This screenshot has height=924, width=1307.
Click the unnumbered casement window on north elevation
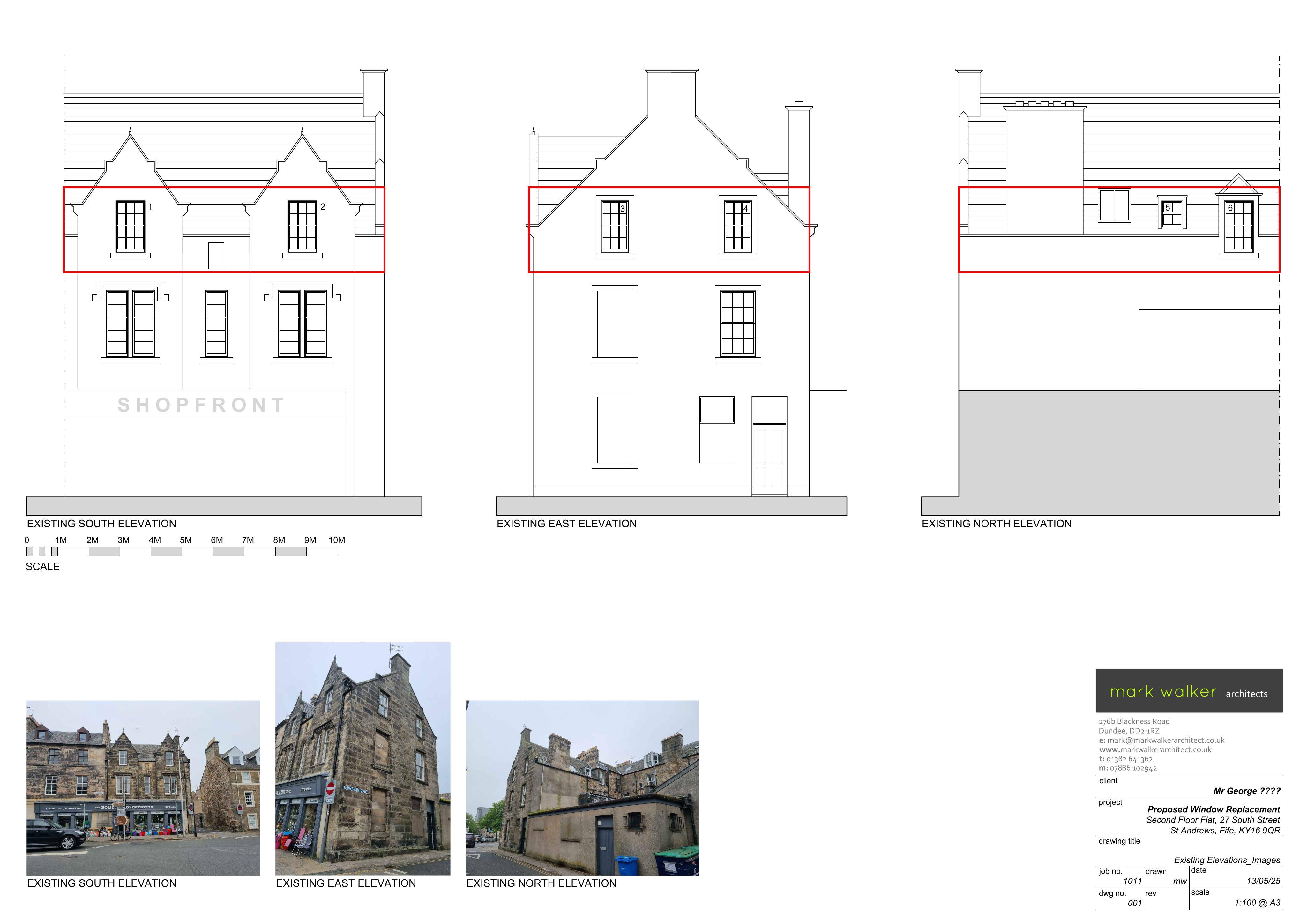pyautogui.click(x=1115, y=205)
